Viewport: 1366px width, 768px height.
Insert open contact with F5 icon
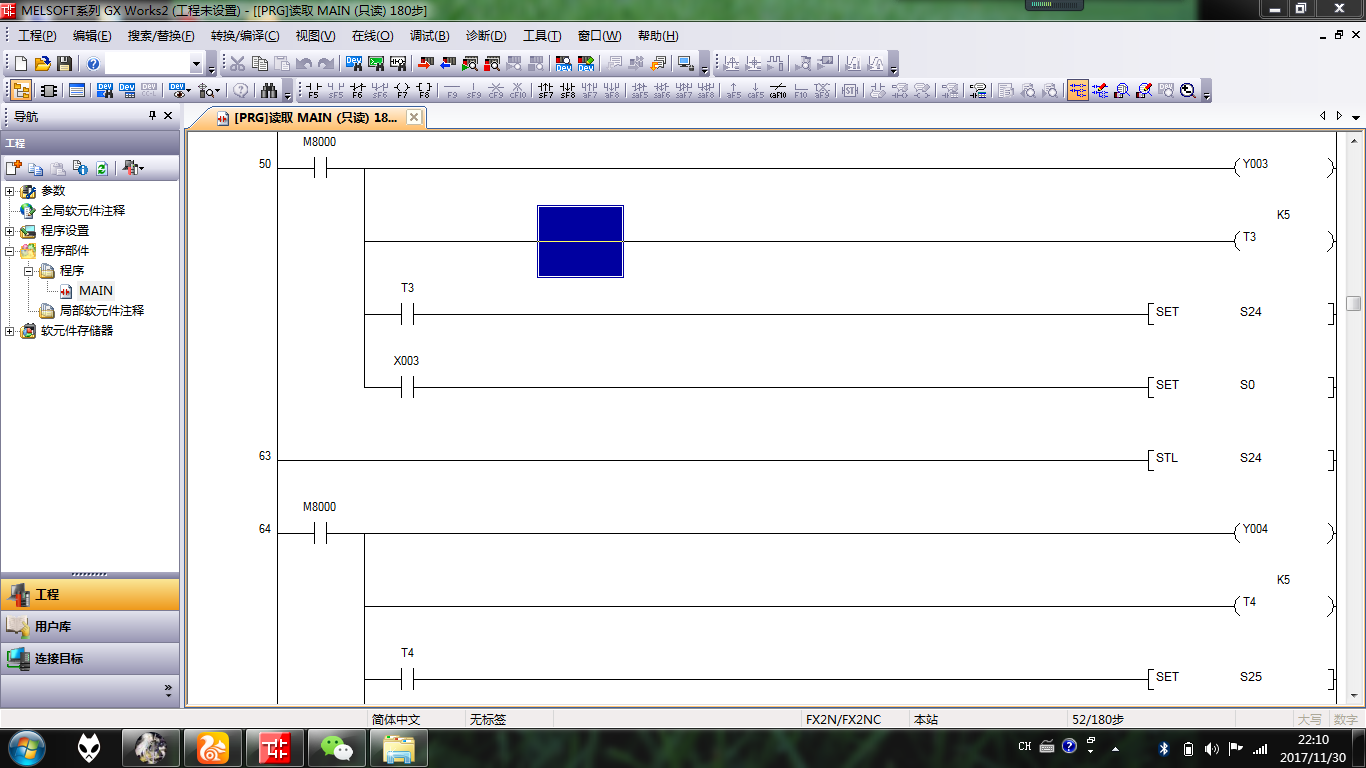pyautogui.click(x=313, y=91)
